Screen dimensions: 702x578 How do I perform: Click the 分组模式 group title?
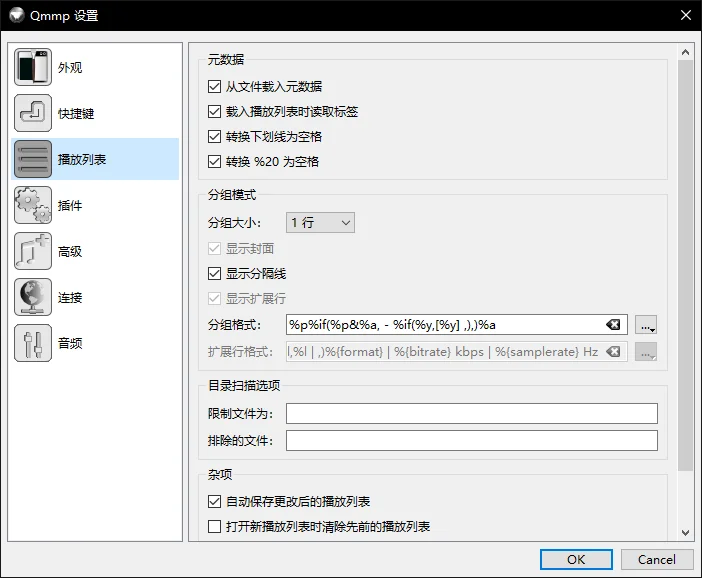232,195
